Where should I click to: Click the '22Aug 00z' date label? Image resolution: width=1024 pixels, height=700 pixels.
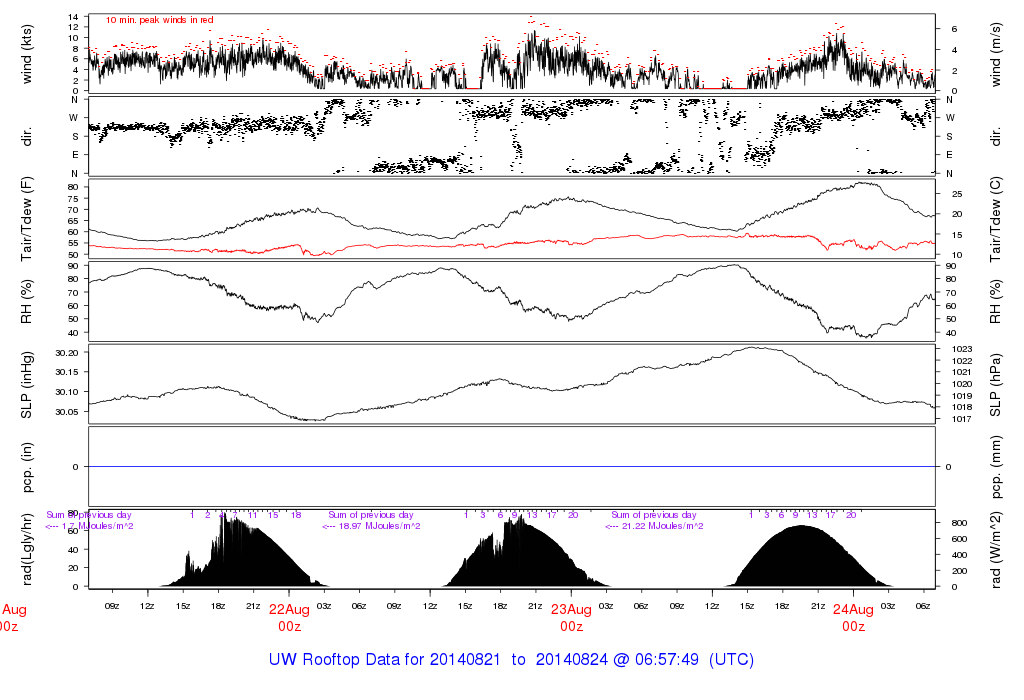pyautogui.click(x=289, y=618)
